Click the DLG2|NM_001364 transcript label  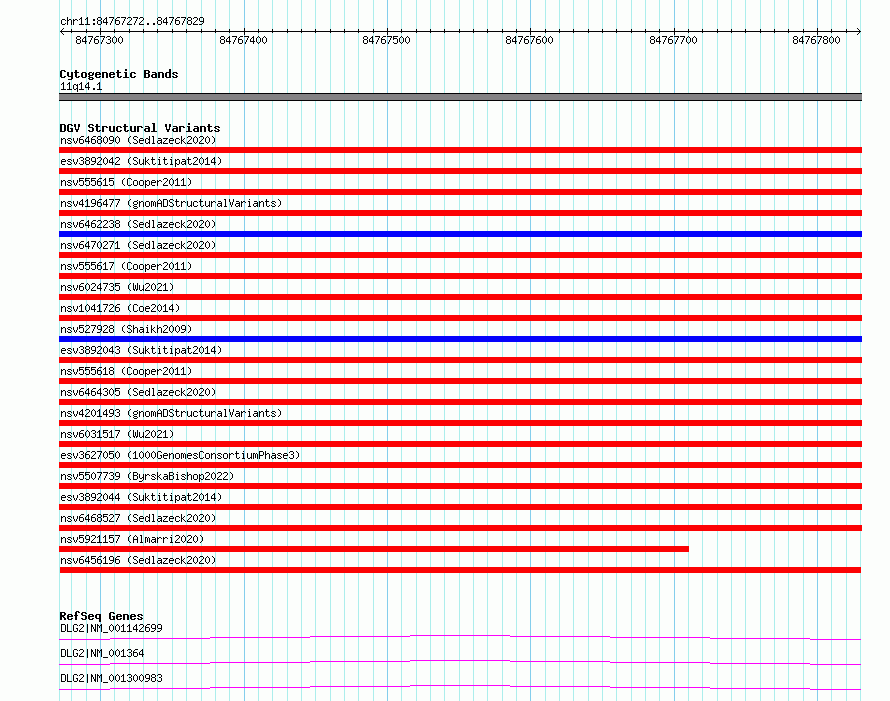pyautogui.click(x=102, y=653)
